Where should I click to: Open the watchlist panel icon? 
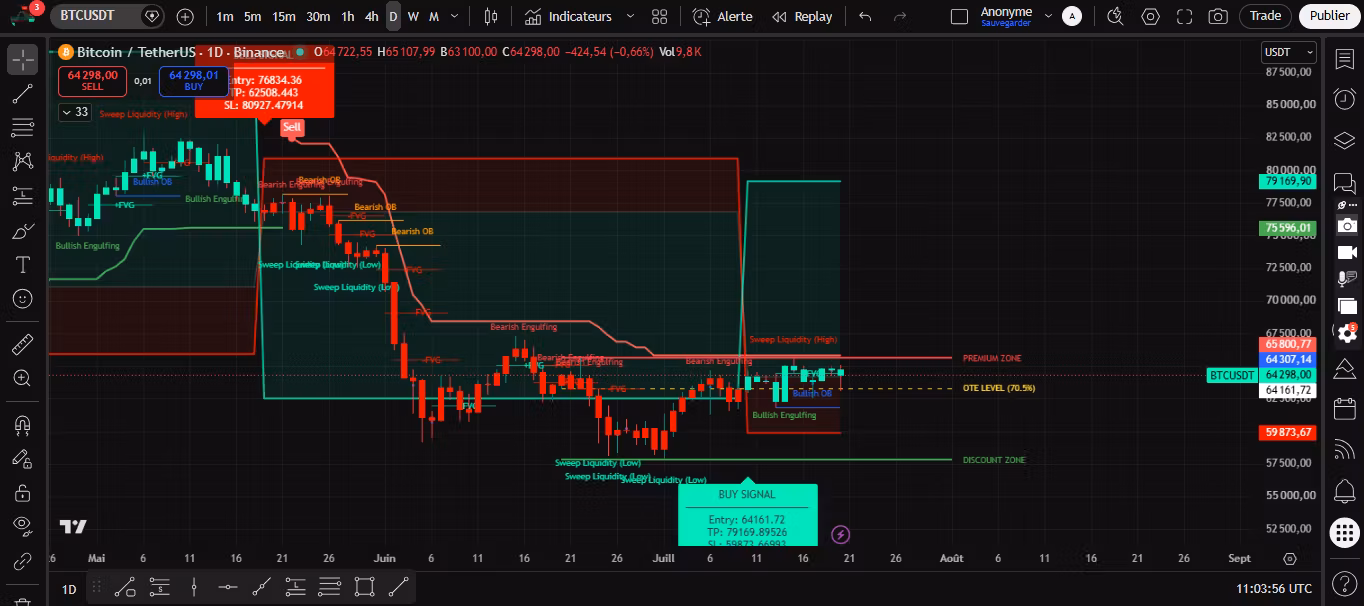click(1345, 59)
